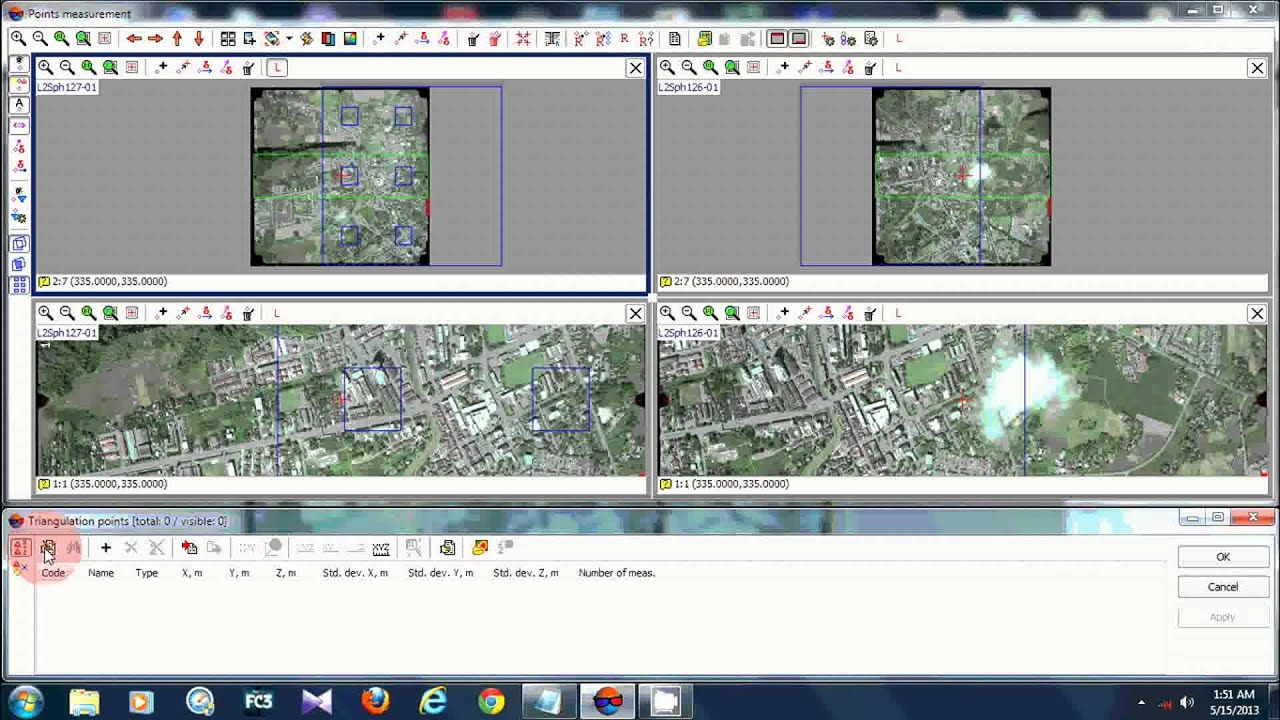Launch Firefox from the taskbar
This screenshot has height=720, width=1280.
pyautogui.click(x=375, y=701)
